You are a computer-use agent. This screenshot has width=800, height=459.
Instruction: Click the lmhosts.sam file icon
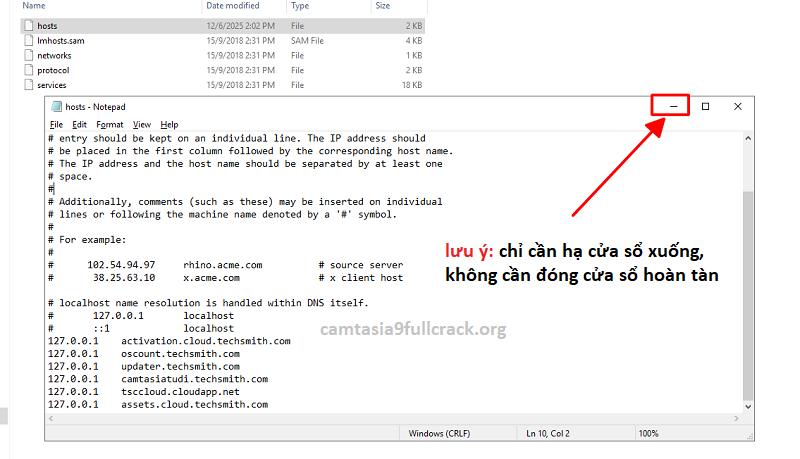tap(29, 40)
